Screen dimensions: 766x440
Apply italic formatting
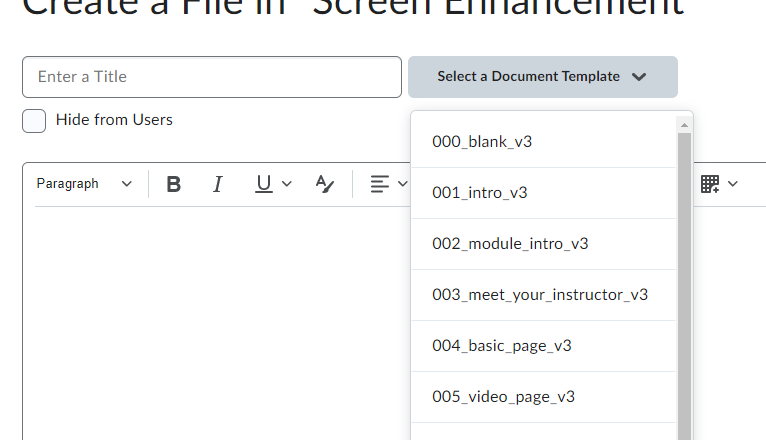coord(217,184)
